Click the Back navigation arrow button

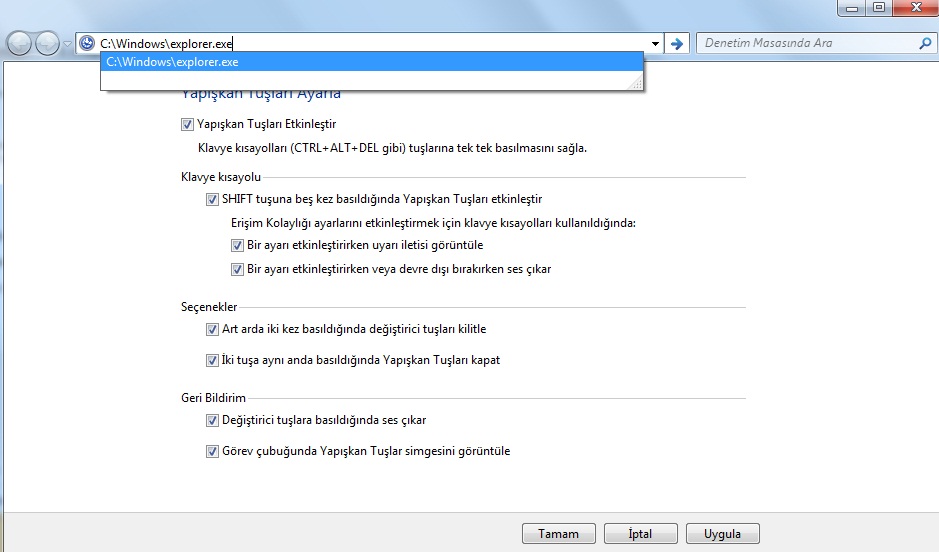click(x=19, y=44)
